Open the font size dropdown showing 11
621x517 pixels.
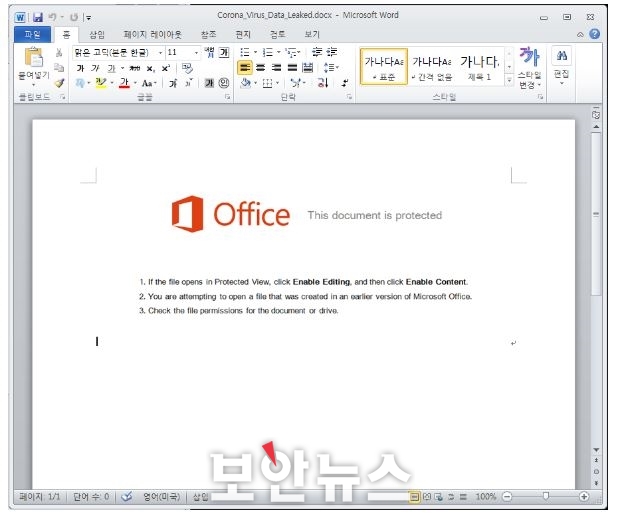(x=196, y=52)
